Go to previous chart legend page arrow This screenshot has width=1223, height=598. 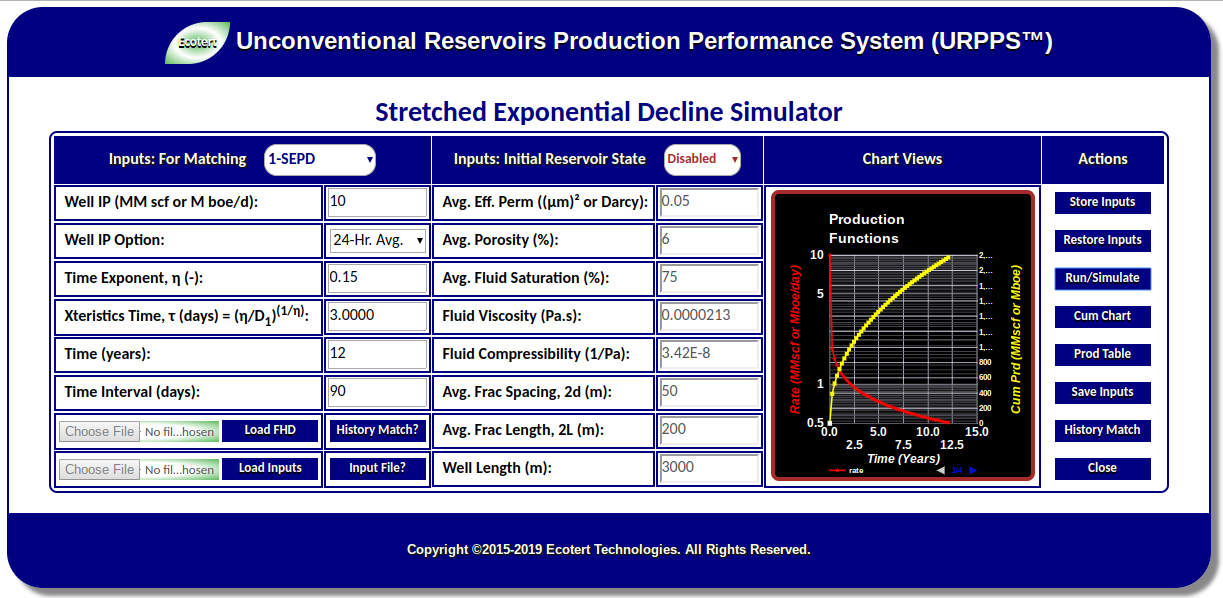pyautogui.click(x=940, y=470)
